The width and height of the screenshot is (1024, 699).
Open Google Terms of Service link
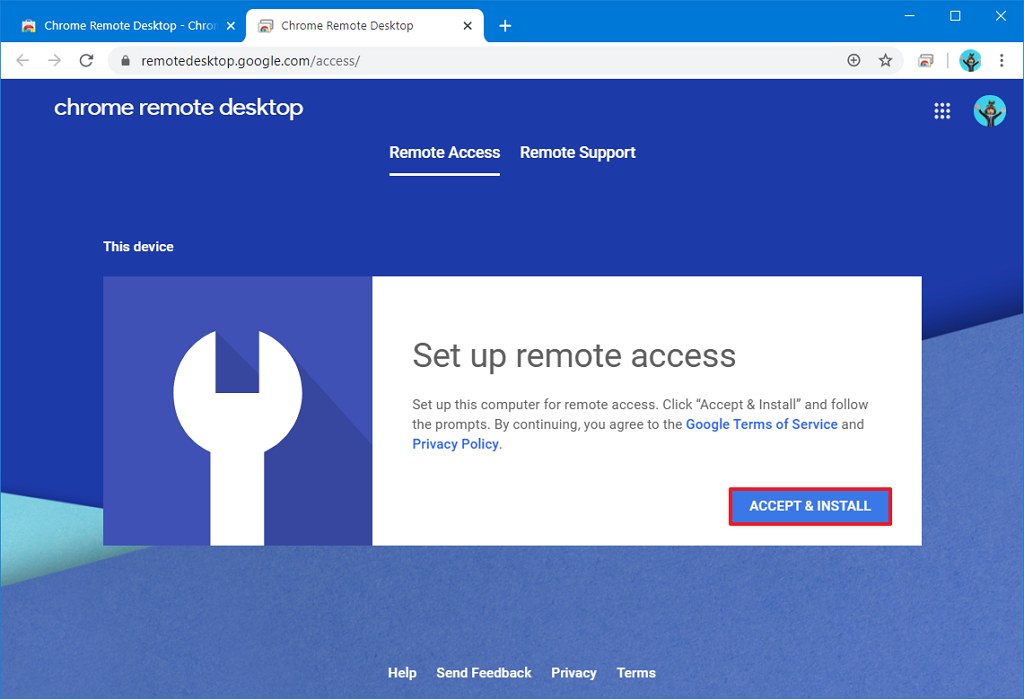pyautogui.click(x=761, y=424)
